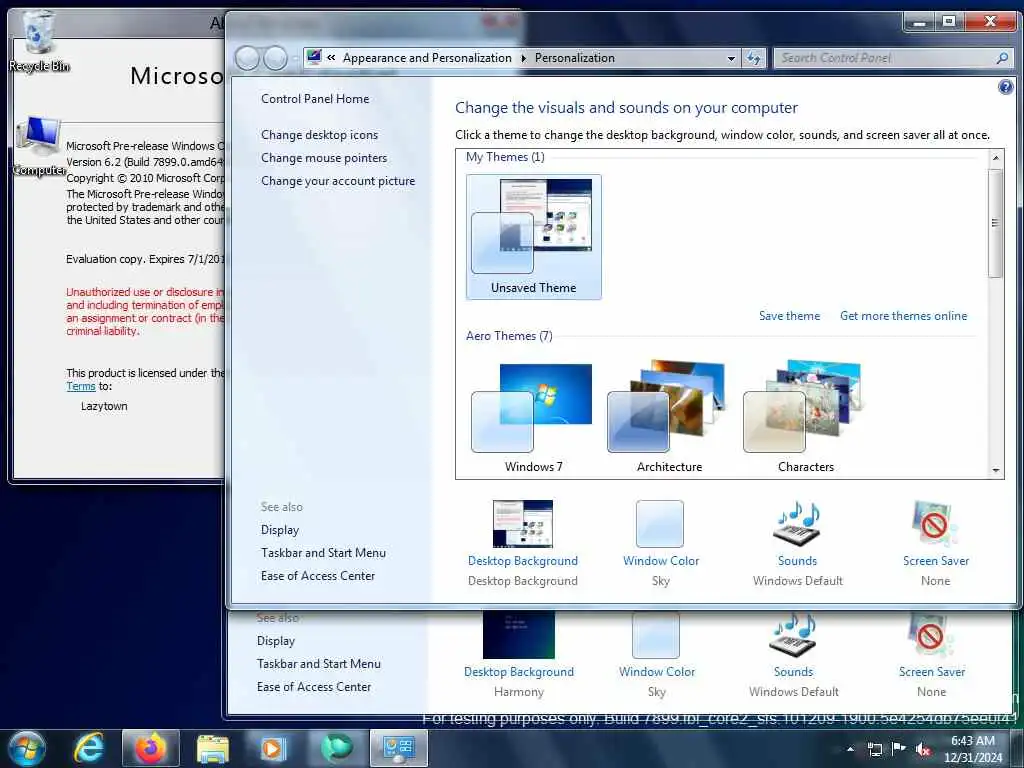The height and width of the screenshot is (768, 1024).
Task: Click the green messenger taskbar icon
Action: click(336, 748)
